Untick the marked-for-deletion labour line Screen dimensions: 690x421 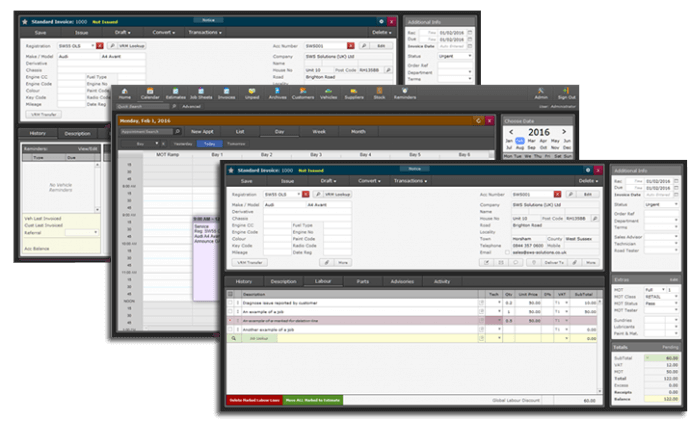[x=230, y=320]
